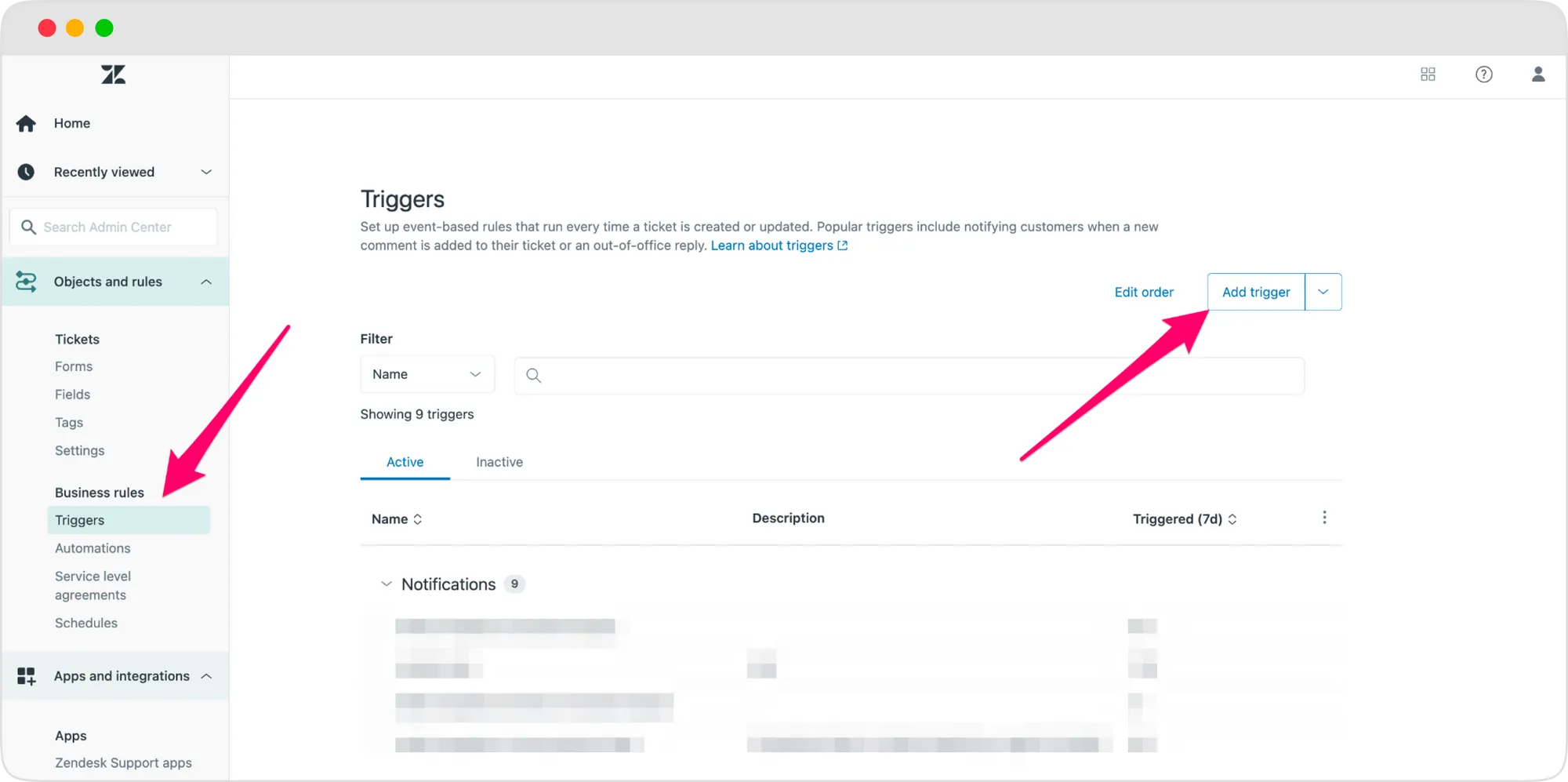Open the Zendesk products grid icon
The height and width of the screenshot is (782, 1568).
pyautogui.click(x=1428, y=75)
